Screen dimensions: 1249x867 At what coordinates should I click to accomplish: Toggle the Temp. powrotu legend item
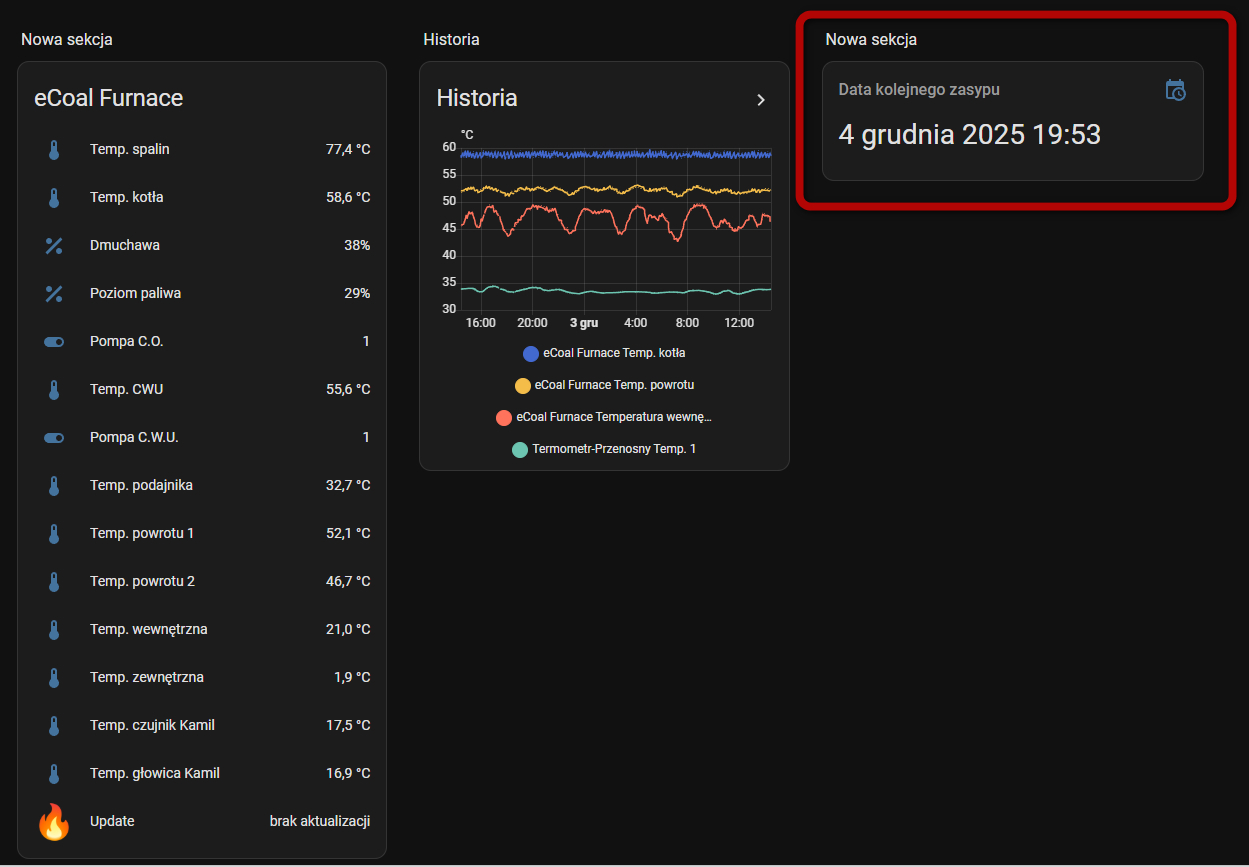coord(604,385)
